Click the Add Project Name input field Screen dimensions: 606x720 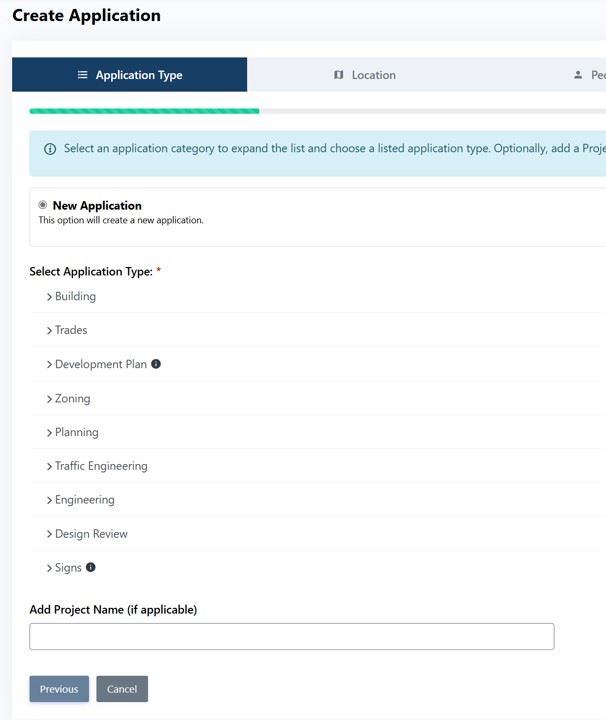291,637
